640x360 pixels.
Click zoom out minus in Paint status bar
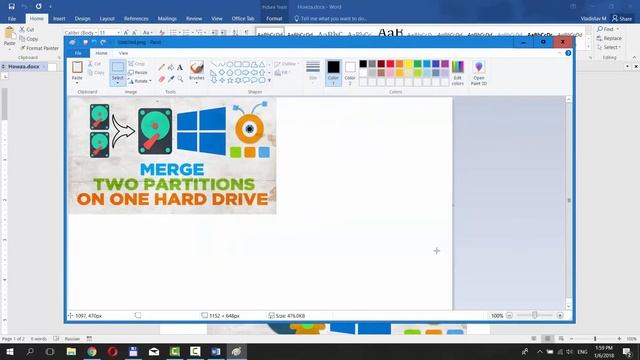[x=509, y=316]
